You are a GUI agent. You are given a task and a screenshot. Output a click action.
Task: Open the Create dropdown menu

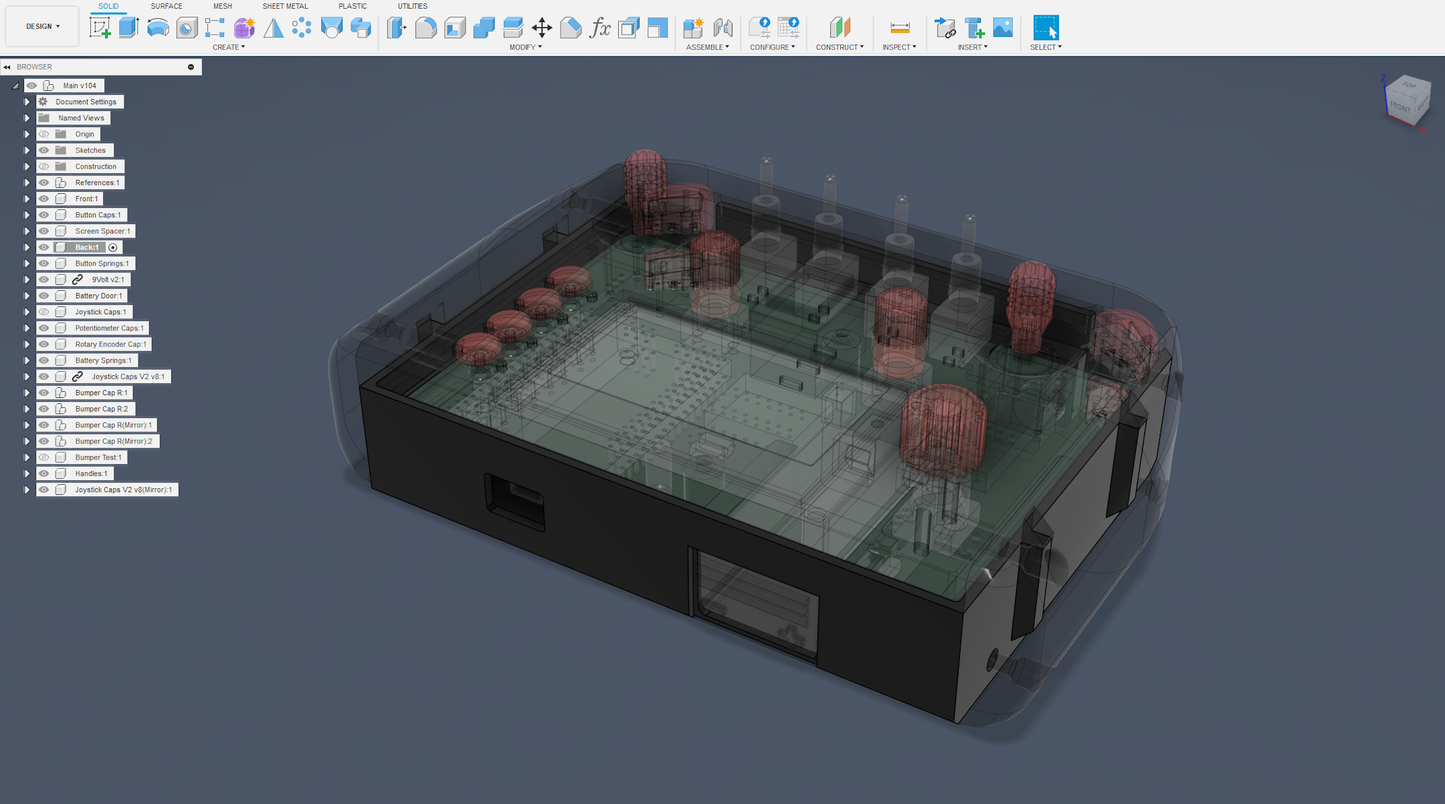point(228,46)
